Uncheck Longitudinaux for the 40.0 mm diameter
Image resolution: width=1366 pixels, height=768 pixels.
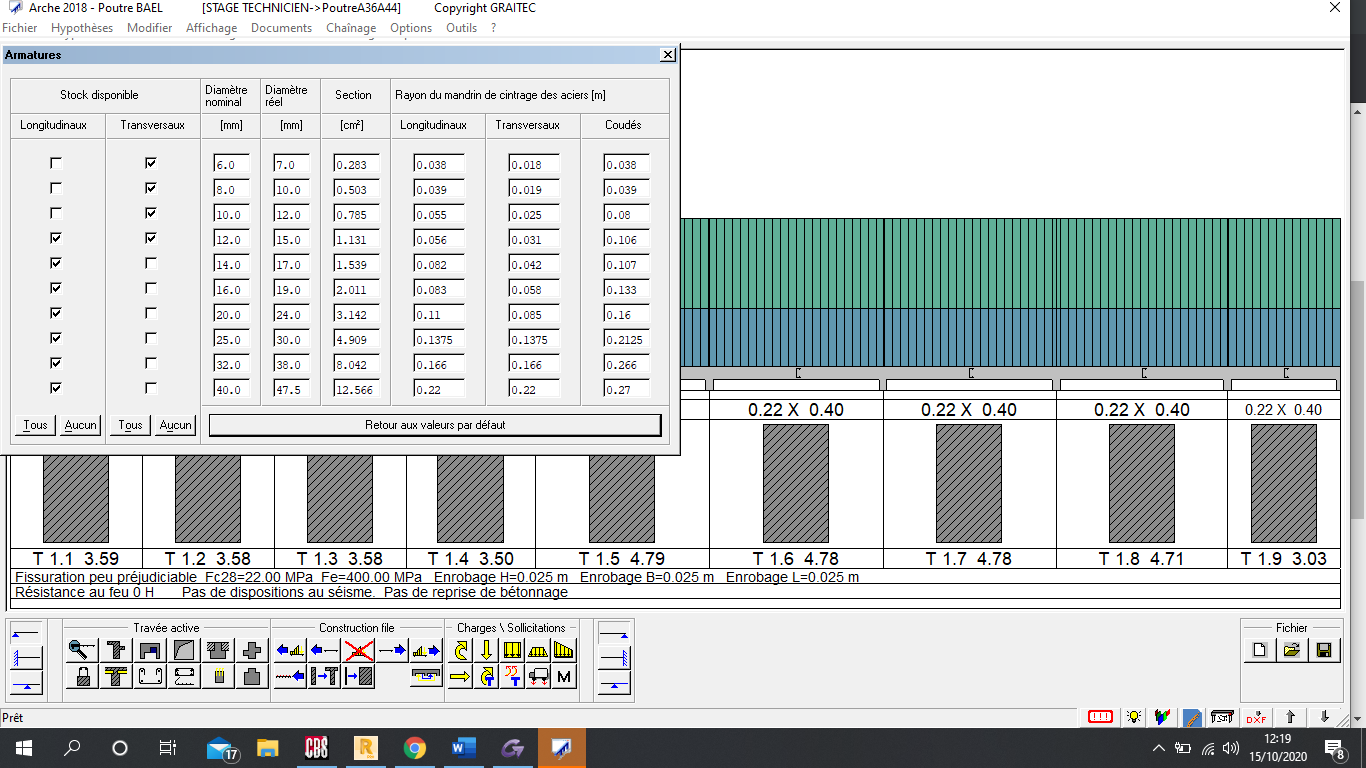(x=56, y=388)
